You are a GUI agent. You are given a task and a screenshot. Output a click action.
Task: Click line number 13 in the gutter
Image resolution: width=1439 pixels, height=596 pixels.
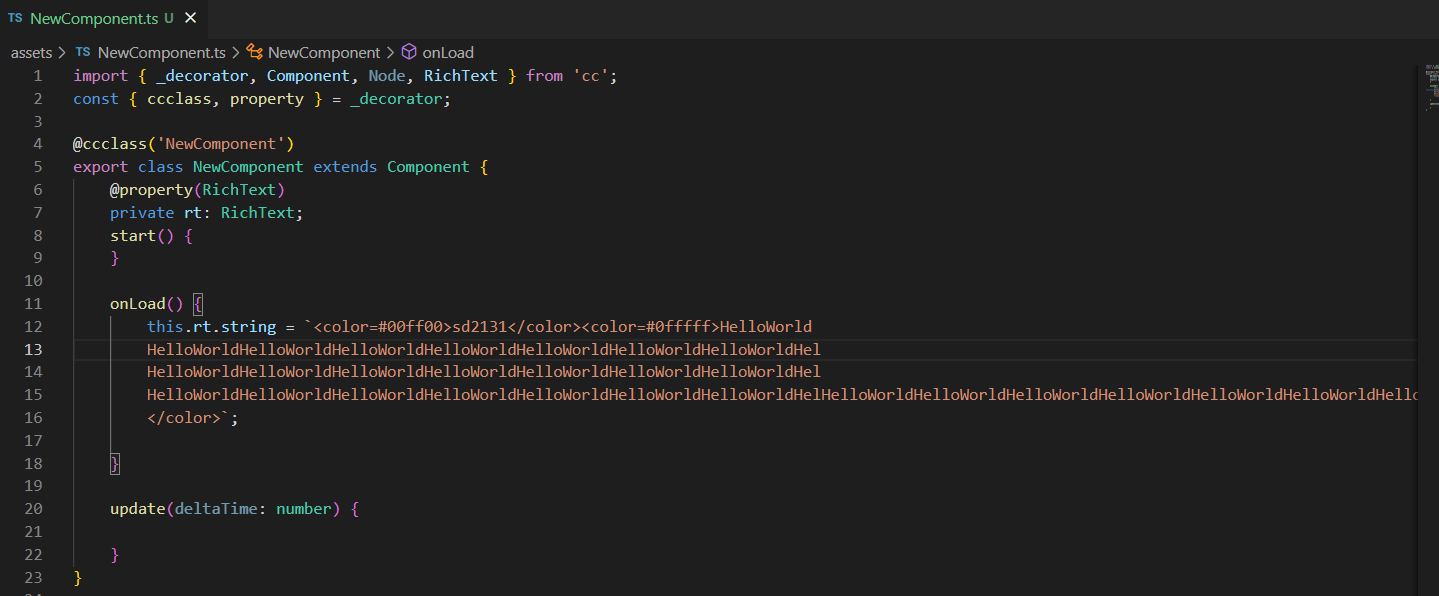coord(34,349)
